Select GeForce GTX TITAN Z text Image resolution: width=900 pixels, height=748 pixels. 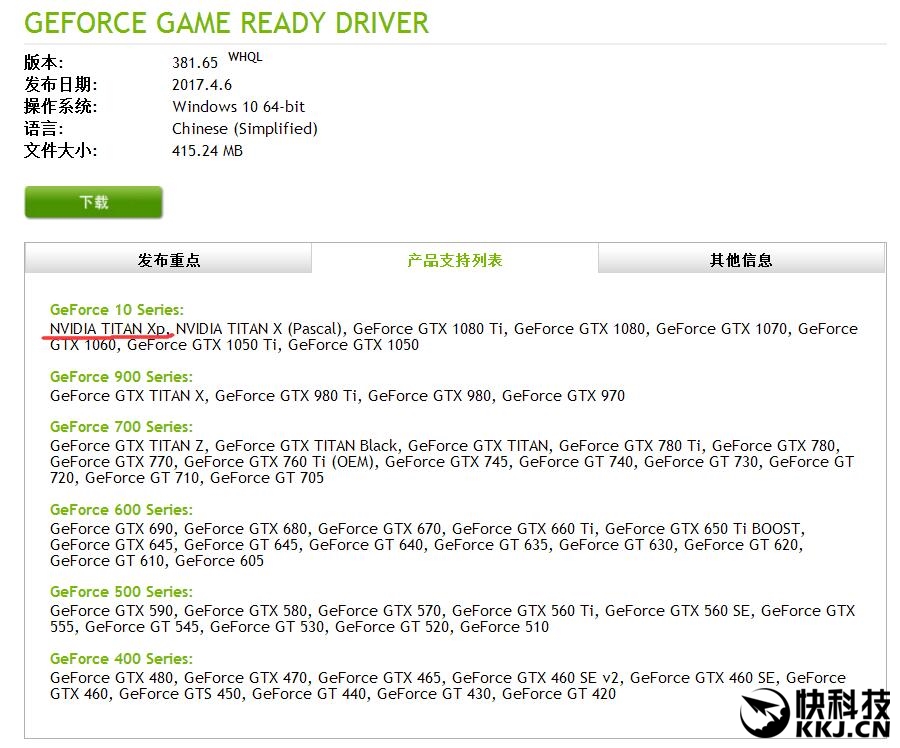tap(127, 445)
